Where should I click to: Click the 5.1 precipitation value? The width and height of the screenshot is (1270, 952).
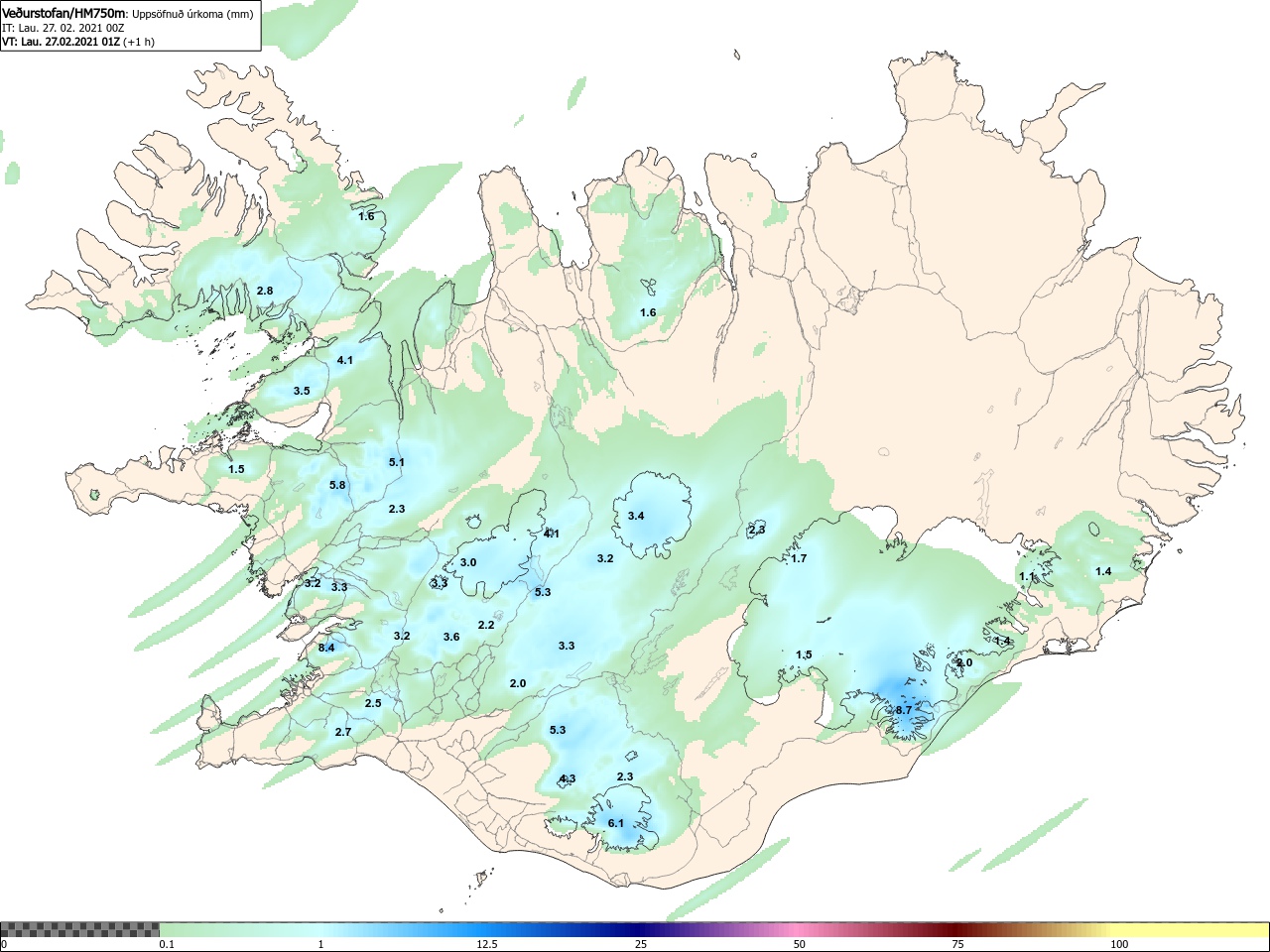397,462
